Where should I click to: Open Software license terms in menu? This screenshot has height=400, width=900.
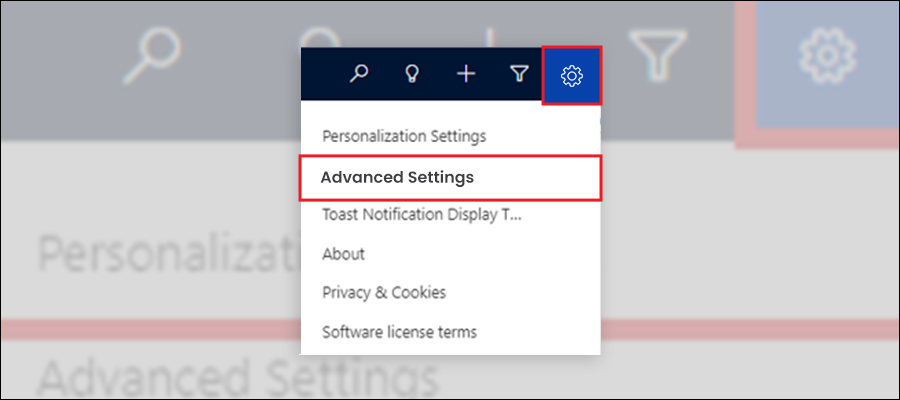point(399,332)
